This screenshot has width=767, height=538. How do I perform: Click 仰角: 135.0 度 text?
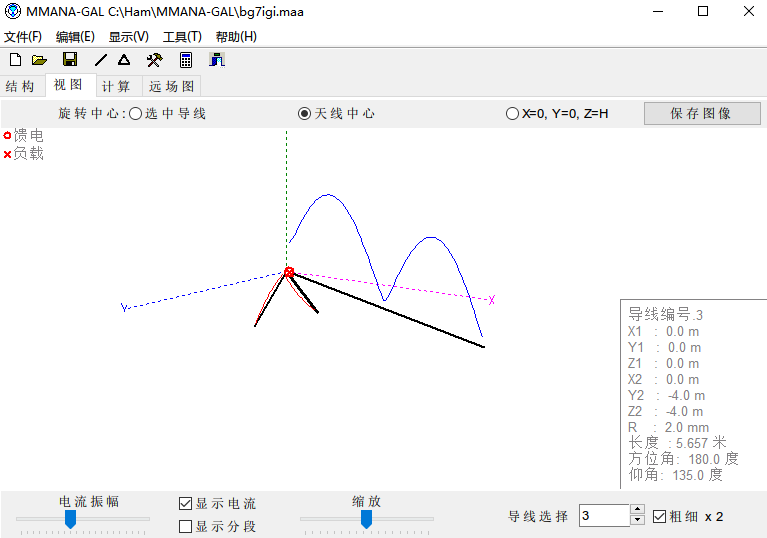click(x=676, y=474)
